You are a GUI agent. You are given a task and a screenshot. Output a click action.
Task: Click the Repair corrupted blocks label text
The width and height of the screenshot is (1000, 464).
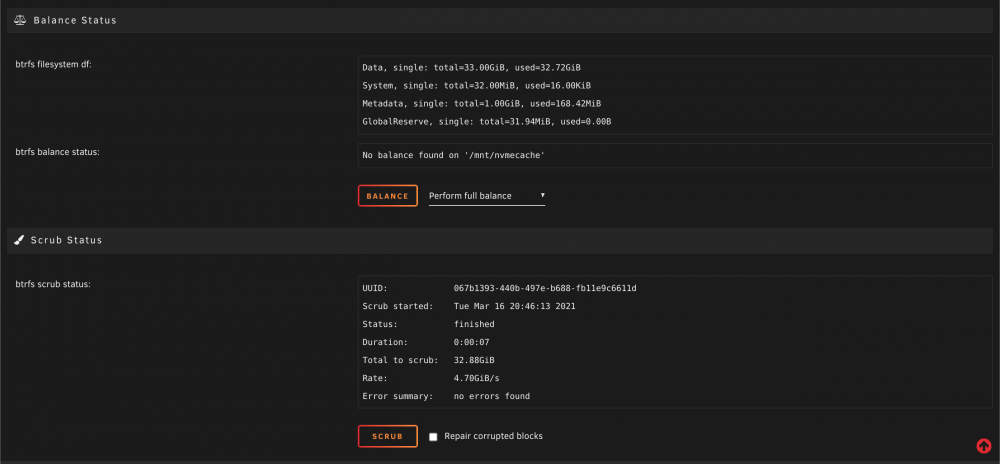click(x=494, y=436)
